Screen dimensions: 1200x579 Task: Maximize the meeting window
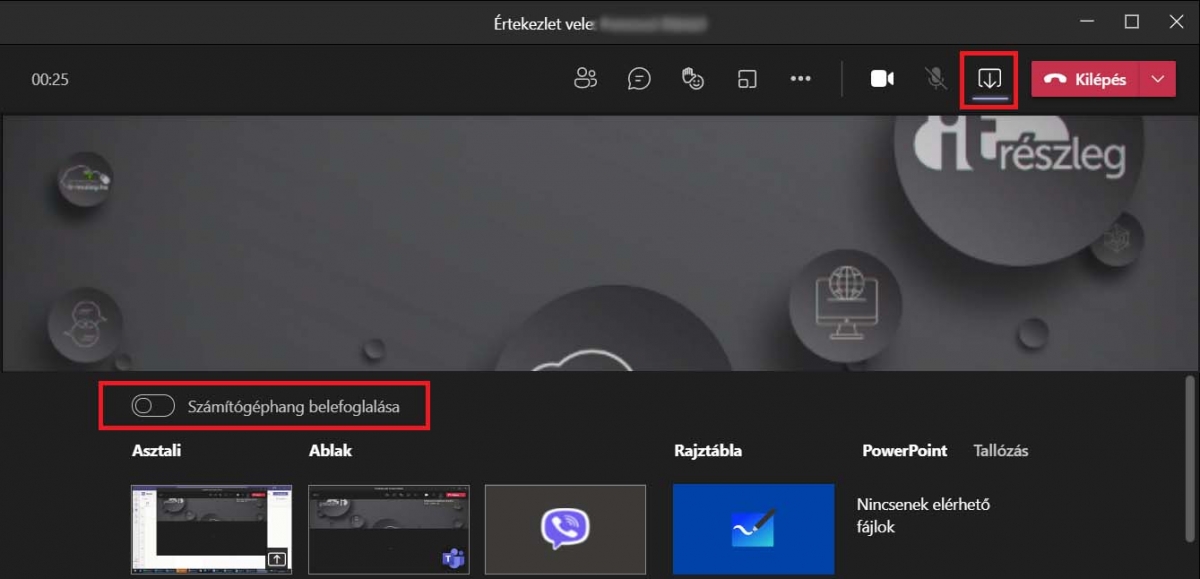click(x=1131, y=22)
